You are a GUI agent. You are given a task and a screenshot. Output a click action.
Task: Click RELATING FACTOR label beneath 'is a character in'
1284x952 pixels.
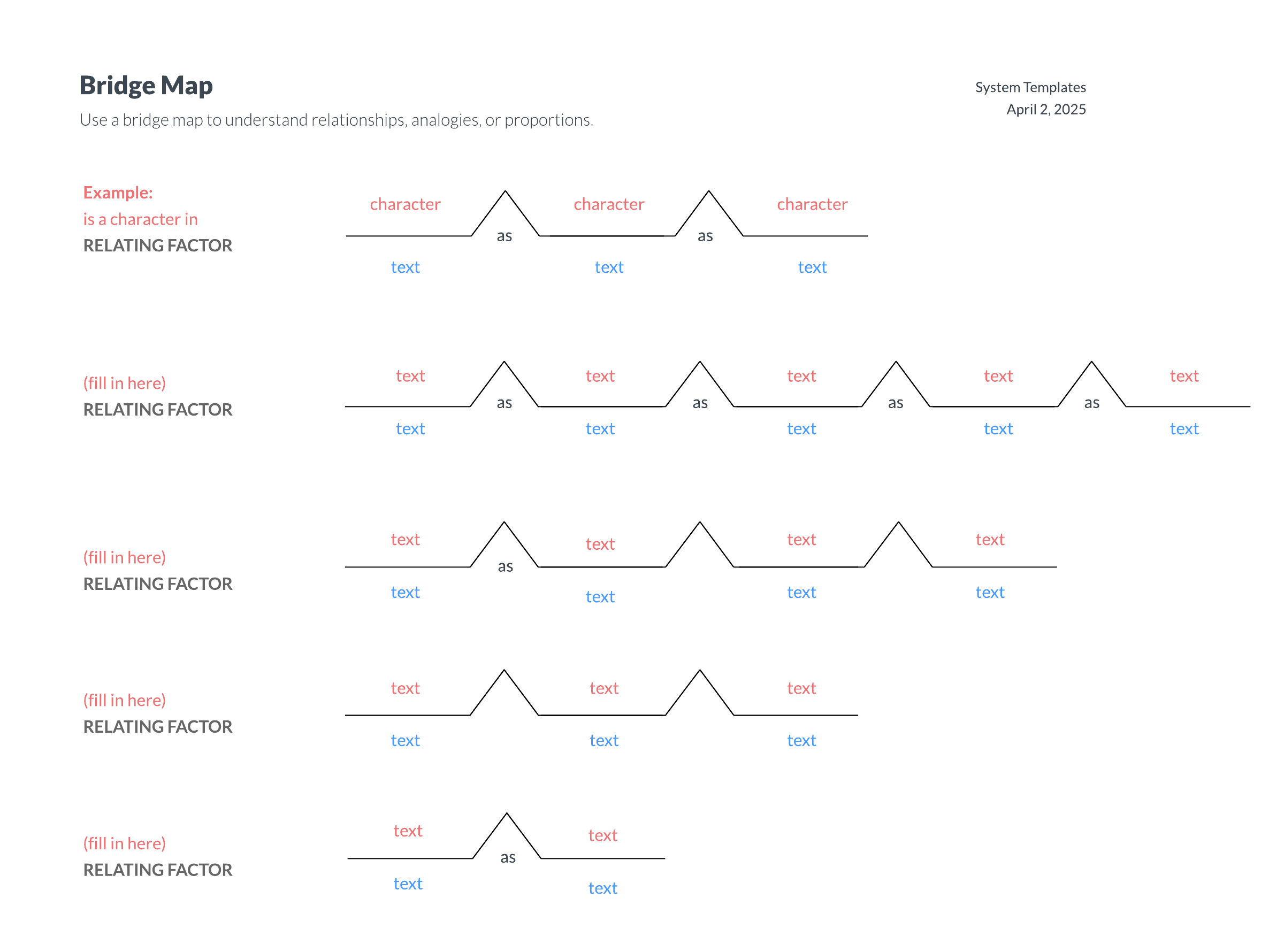coord(157,245)
